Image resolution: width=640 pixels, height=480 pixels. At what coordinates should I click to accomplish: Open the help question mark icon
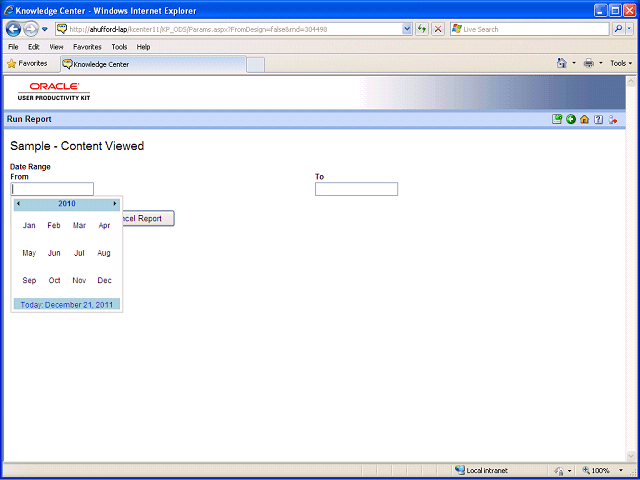(x=598, y=119)
